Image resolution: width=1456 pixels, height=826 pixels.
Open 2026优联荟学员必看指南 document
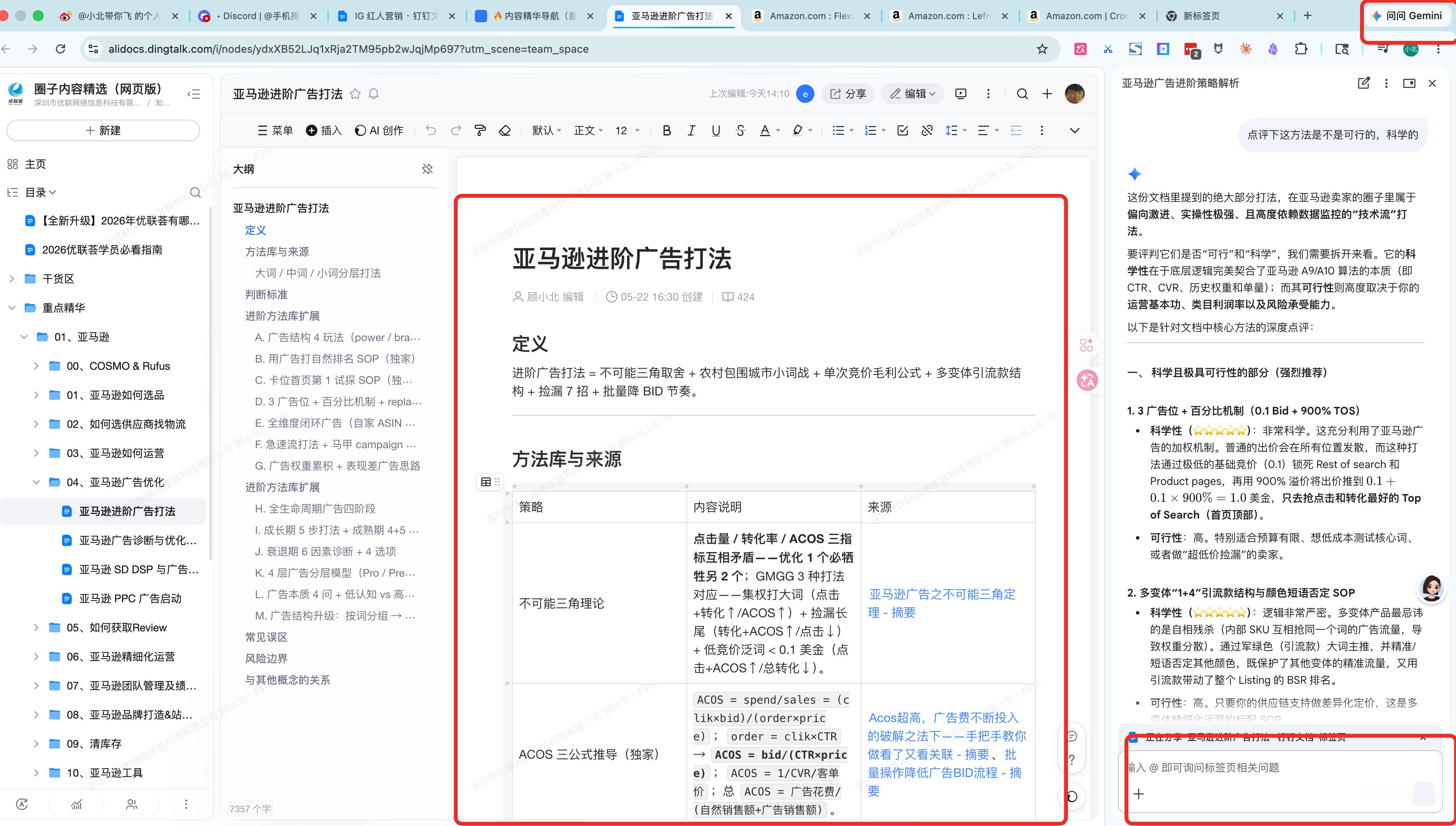(102, 250)
